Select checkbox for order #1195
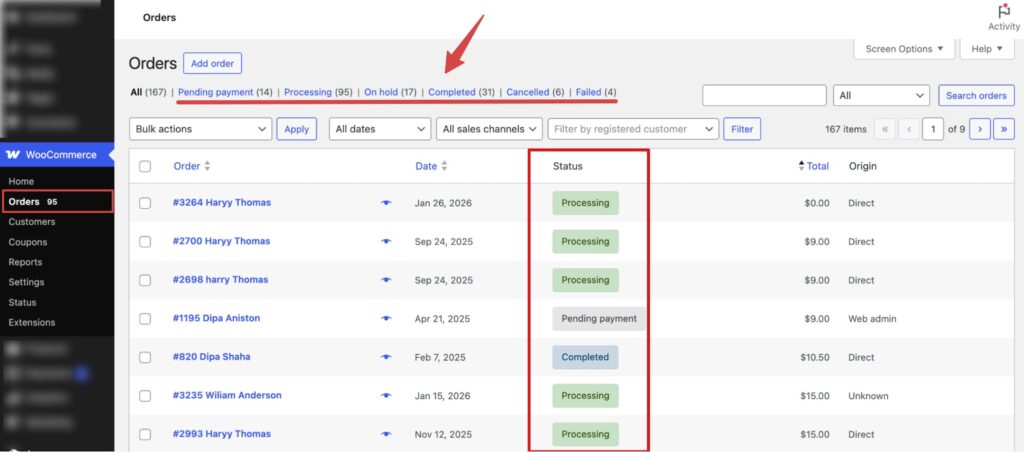 [145, 319]
